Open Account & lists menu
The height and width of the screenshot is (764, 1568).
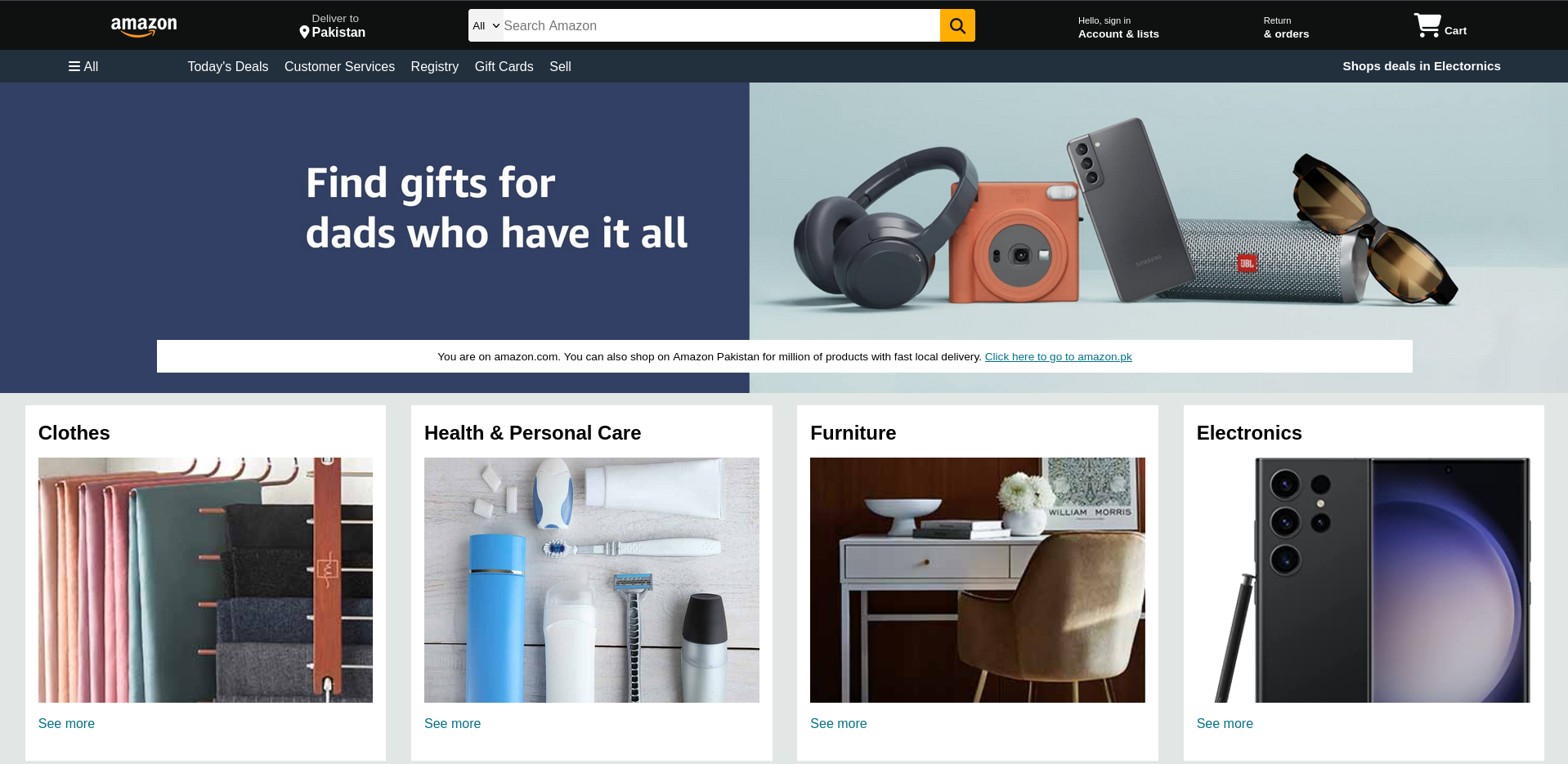1118,28
